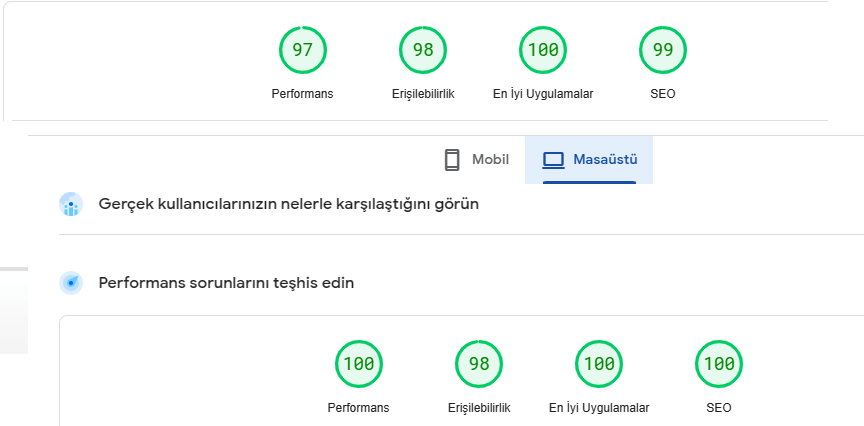The width and height of the screenshot is (864, 426).
Task: Select the Masaüstü tab
Action: (x=589, y=160)
